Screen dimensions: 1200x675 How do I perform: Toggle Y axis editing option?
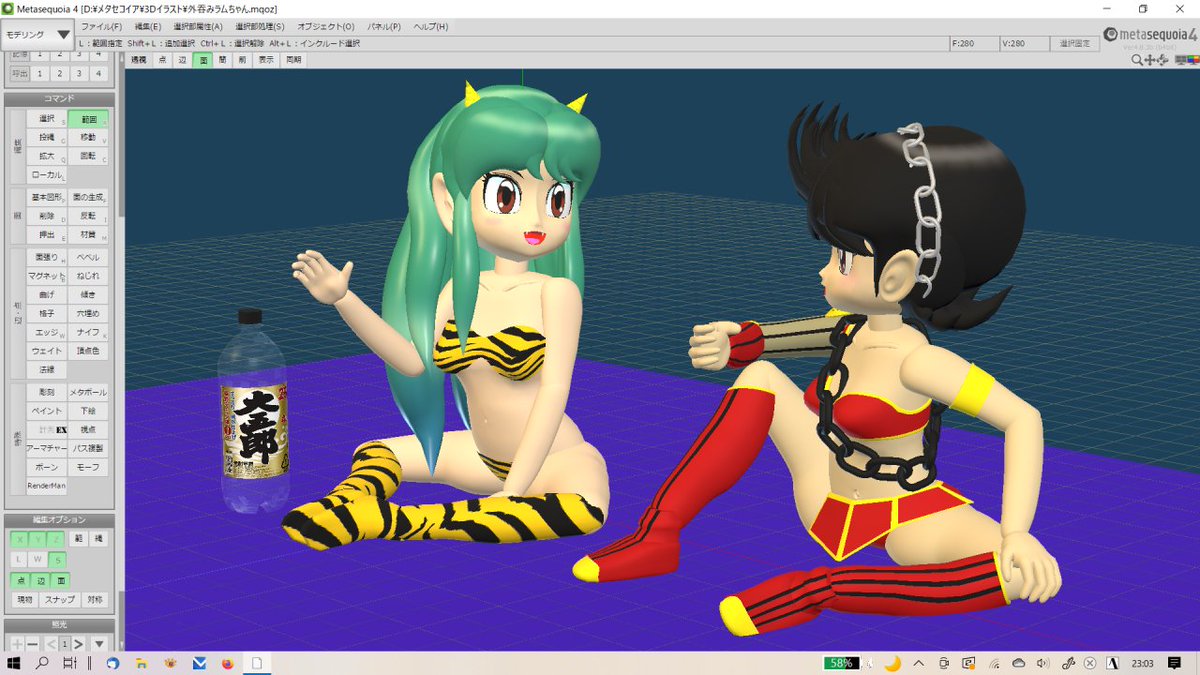(x=37, y=539)
